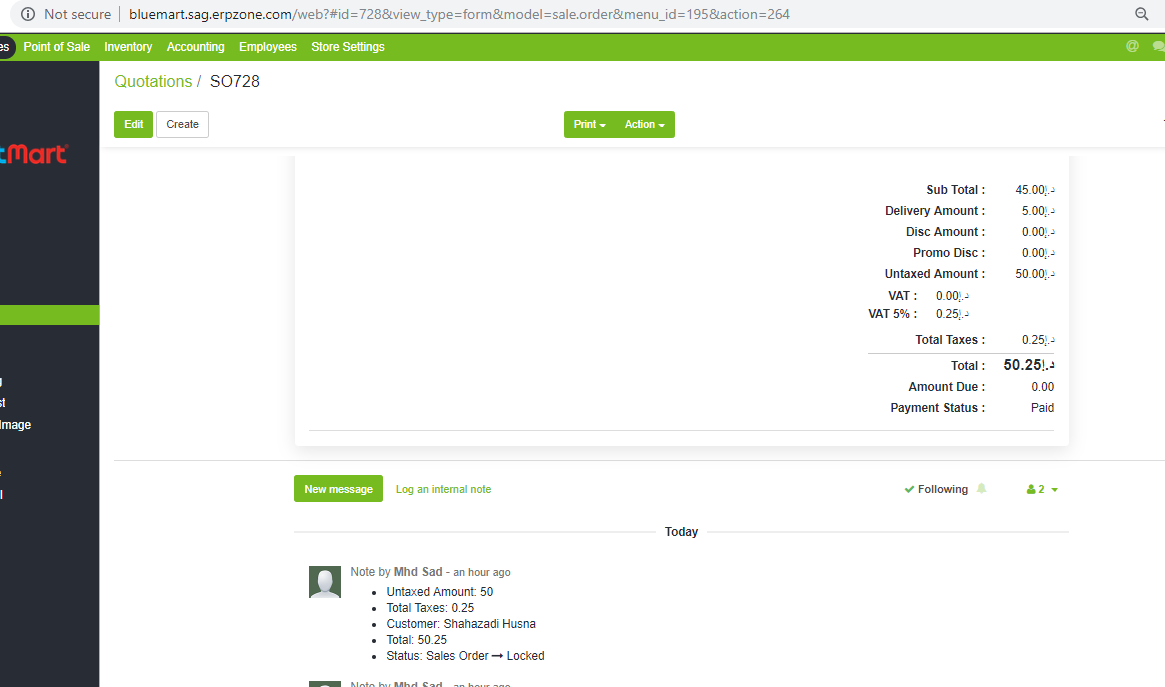Click Log an internal note link
This screenshot has height=687, width=1165.
pos(444,489)
